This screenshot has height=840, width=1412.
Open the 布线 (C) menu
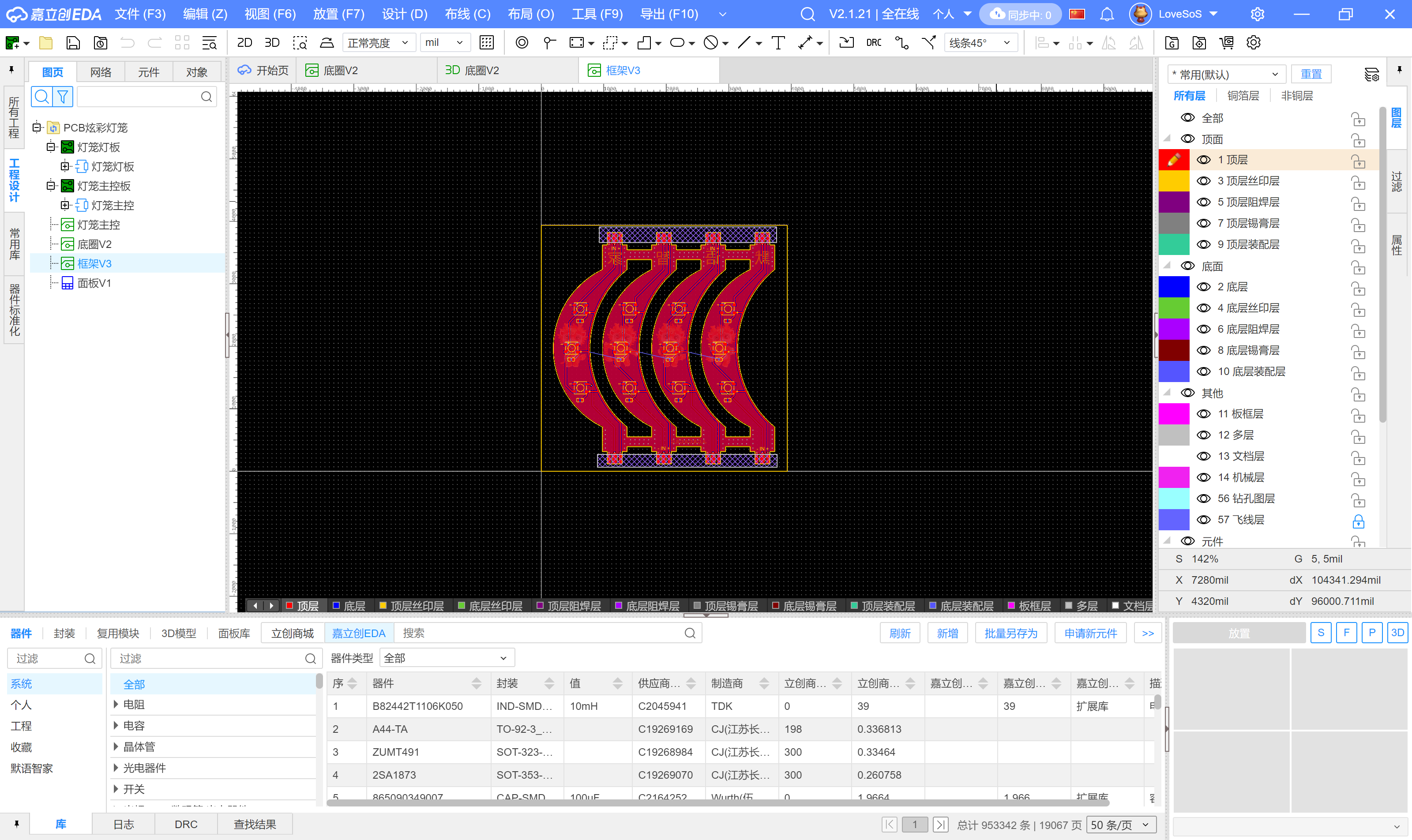click(x=467, y=14)
